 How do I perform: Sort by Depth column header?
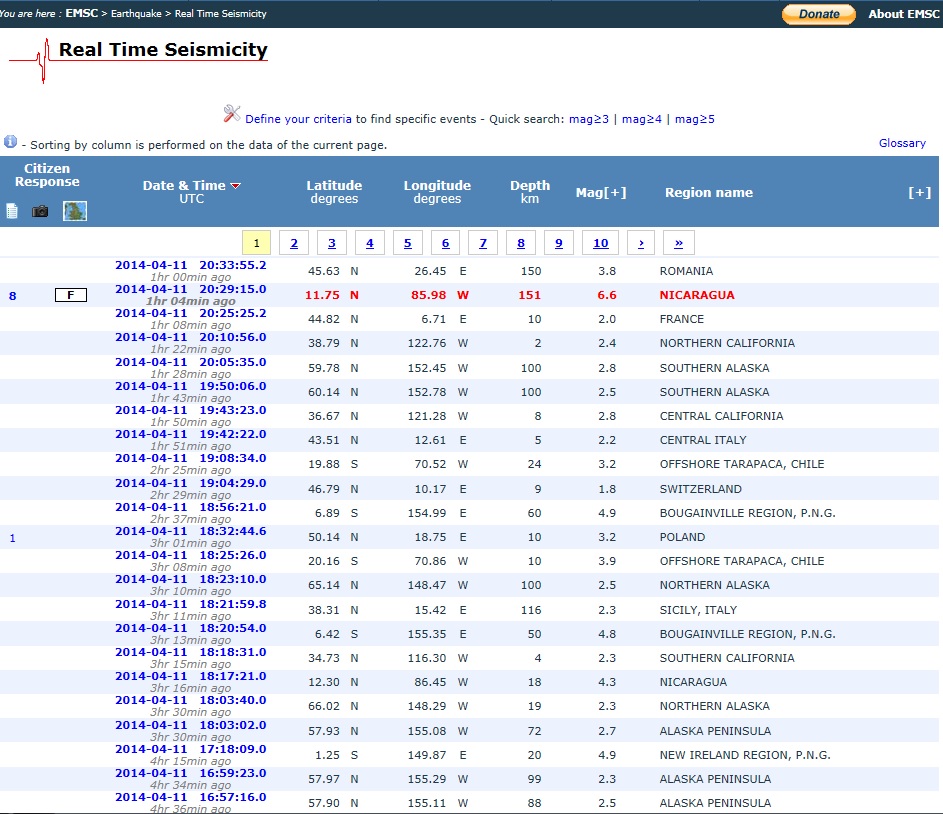click(530, 186)
